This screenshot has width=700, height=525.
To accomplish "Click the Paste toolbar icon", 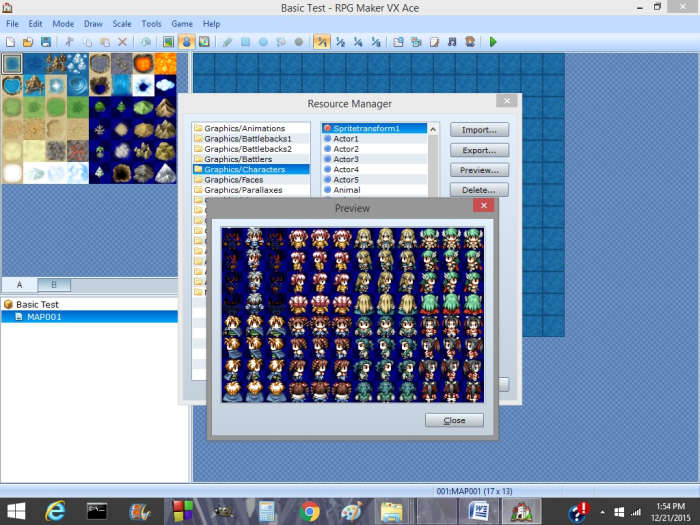I will click(x=105, y=42).
